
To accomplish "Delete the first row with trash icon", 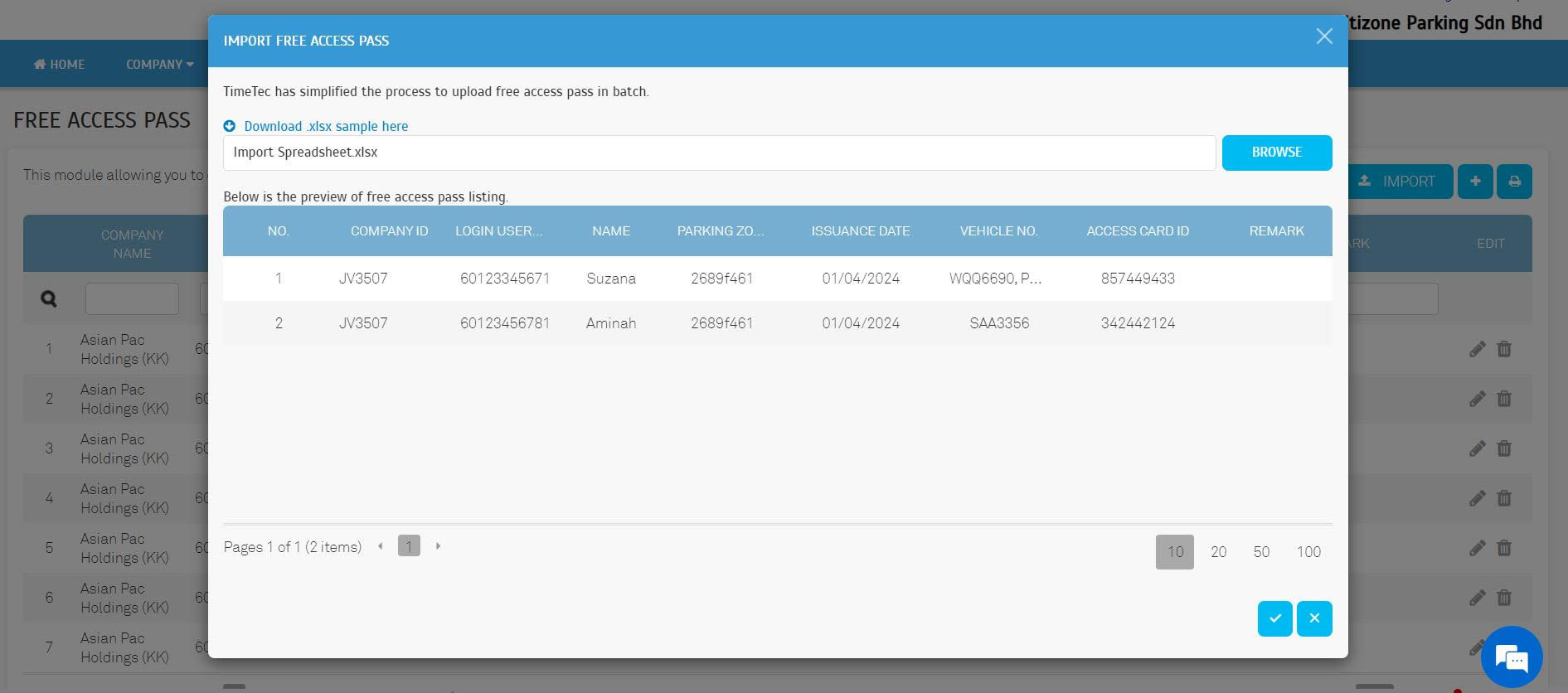I will coord(1504,349).
